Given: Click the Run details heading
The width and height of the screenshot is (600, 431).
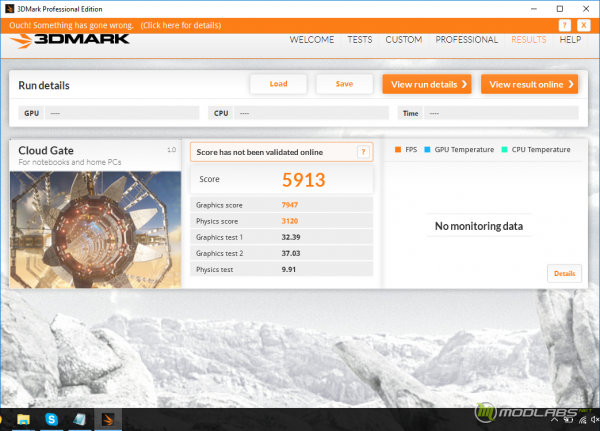Looking at the screenshot, I should pos(44,85).
